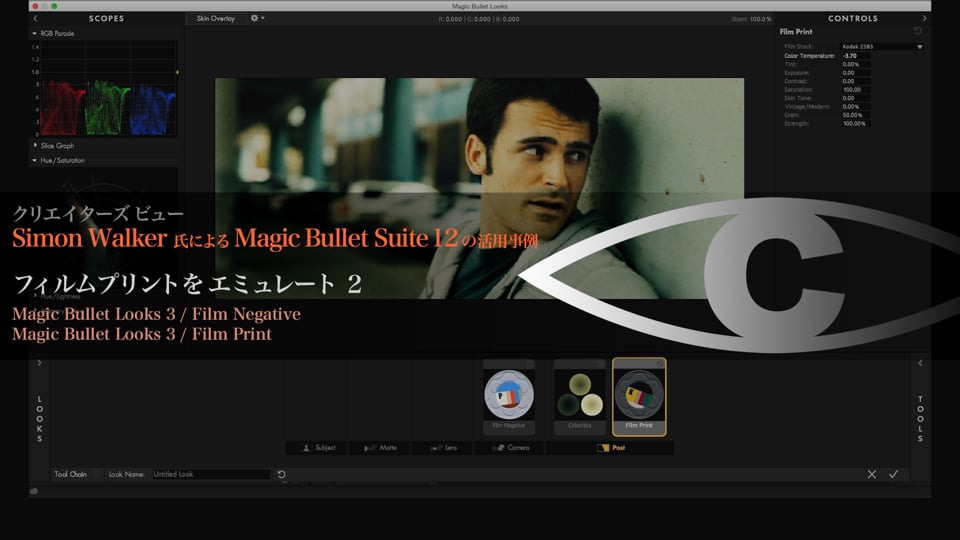Expand the Slice Graph scope
The height and width of the screenshot is (540, 960).
click(x=35, y=145)
